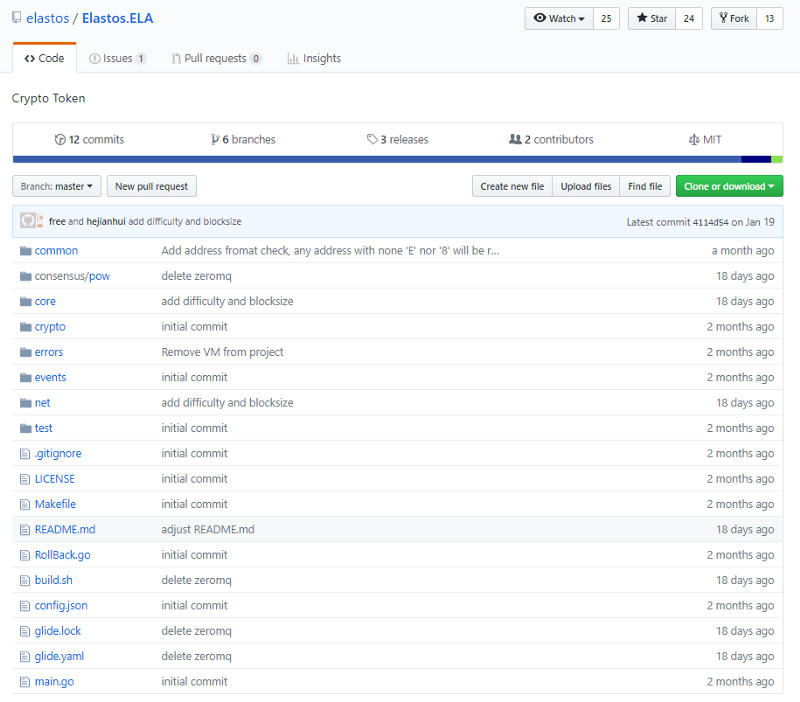Screen dimensions: 800x702
Task: Open the 12 commits link
Action: point(89,139)
